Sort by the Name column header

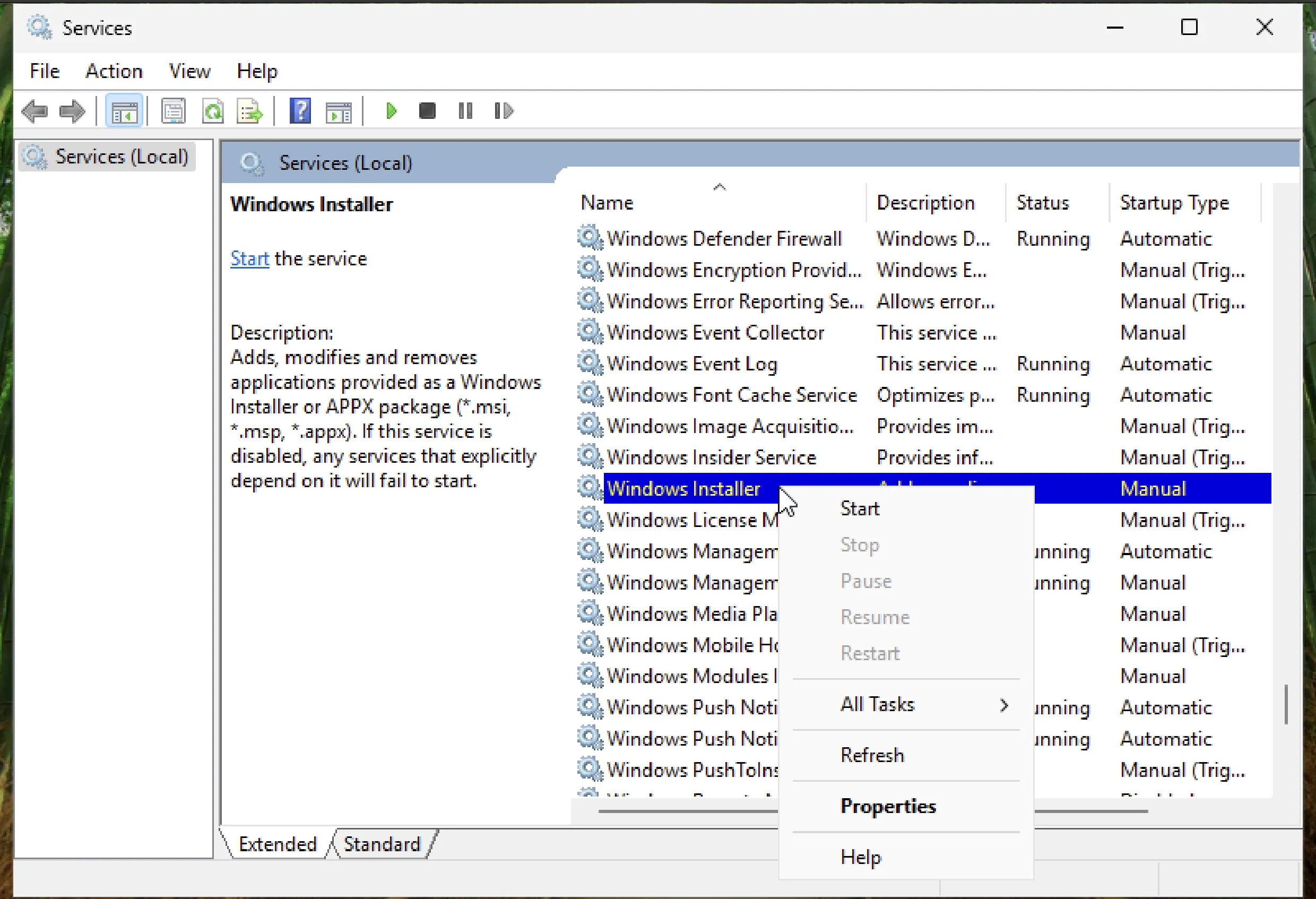(719, 203)
